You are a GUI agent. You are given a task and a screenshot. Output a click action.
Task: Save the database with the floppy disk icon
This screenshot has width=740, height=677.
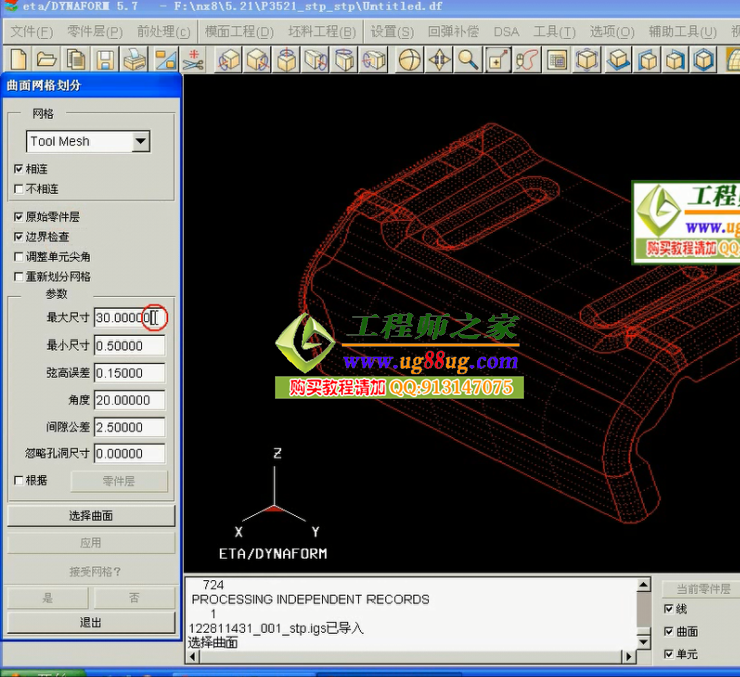click(x=105, y=60)
